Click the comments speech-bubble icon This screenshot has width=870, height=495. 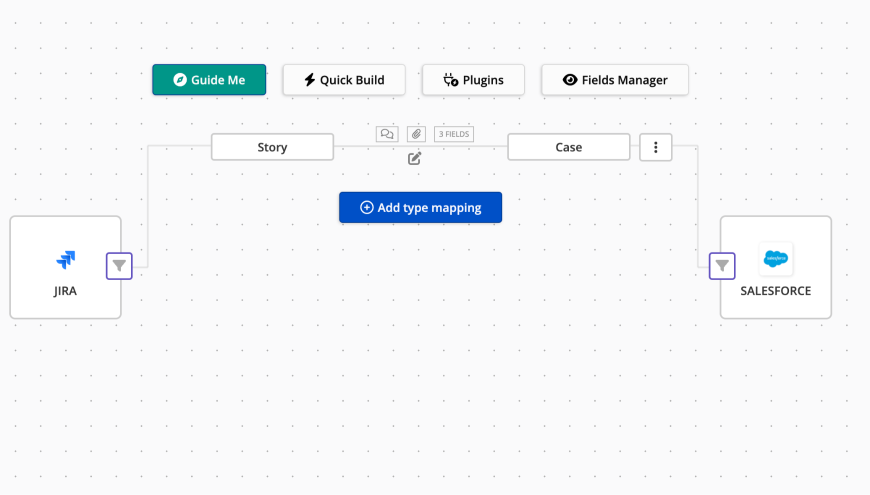pos(387,134)
